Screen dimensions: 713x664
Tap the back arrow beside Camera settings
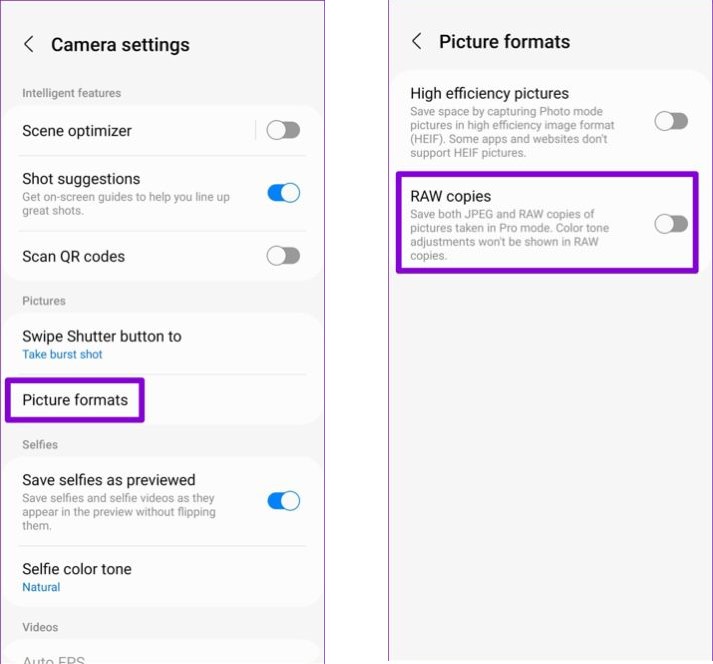click(29, 44)
